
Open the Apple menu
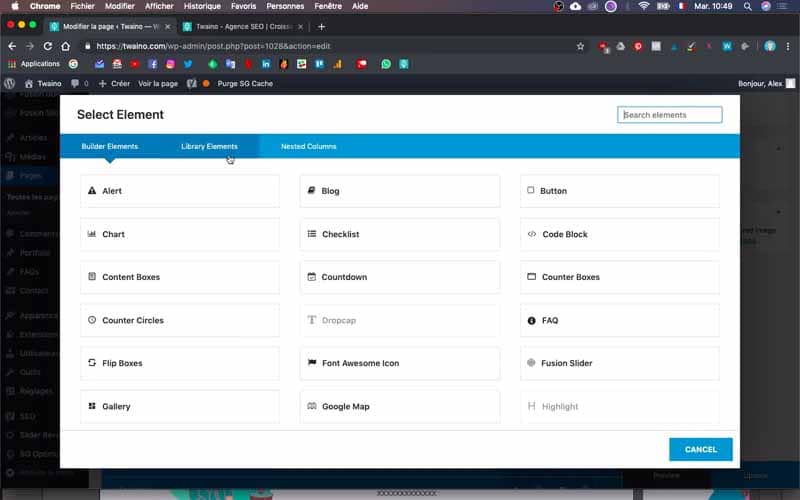click(x=15, y=6)
